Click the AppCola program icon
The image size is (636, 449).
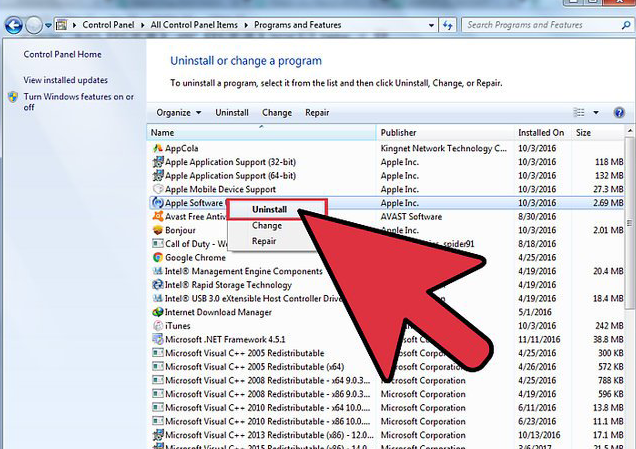tap(157, 148)
